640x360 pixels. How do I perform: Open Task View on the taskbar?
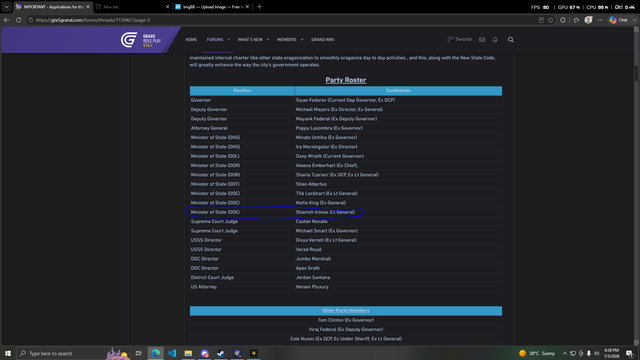tap(138, 353)
